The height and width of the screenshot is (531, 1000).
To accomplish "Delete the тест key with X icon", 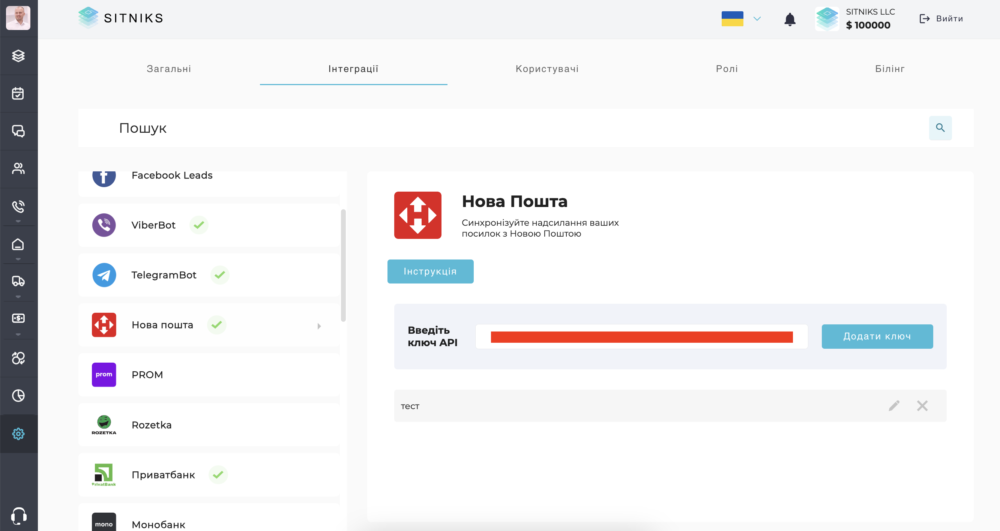I will coord(922,406).
